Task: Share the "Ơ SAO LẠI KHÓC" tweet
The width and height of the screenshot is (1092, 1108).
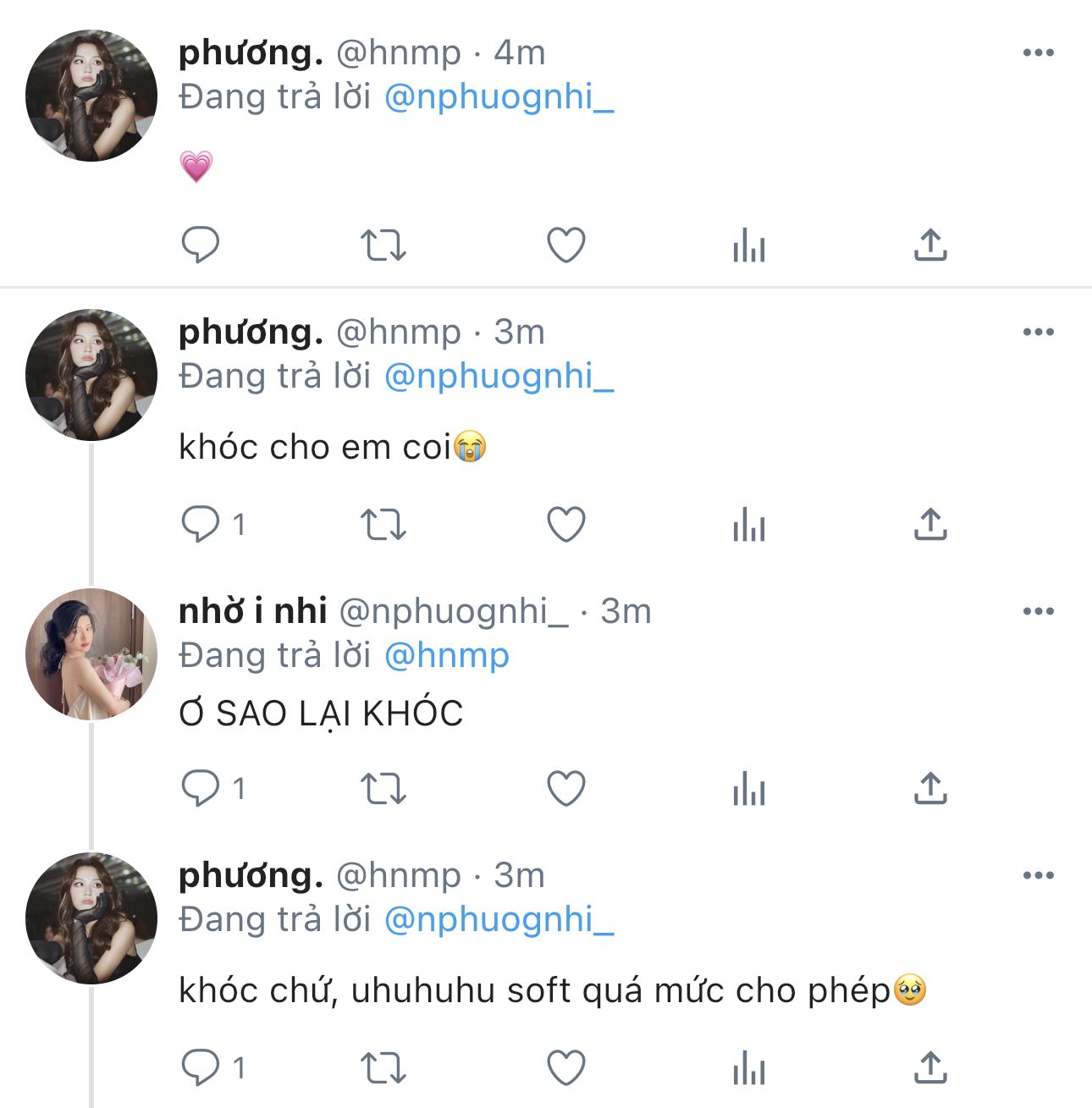Action: coord(930,789)
